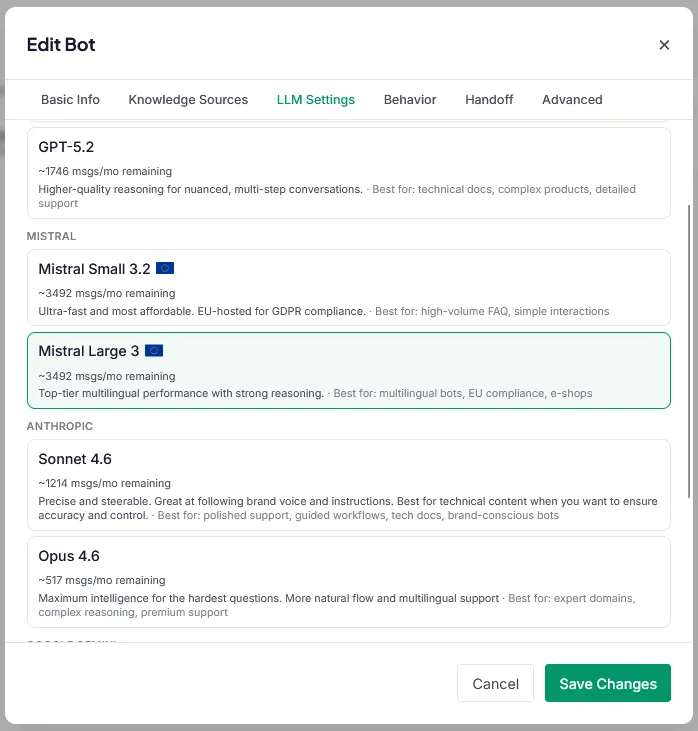Click 'Maximum intelligence for the hardest questions' text

tap(269, 598)
